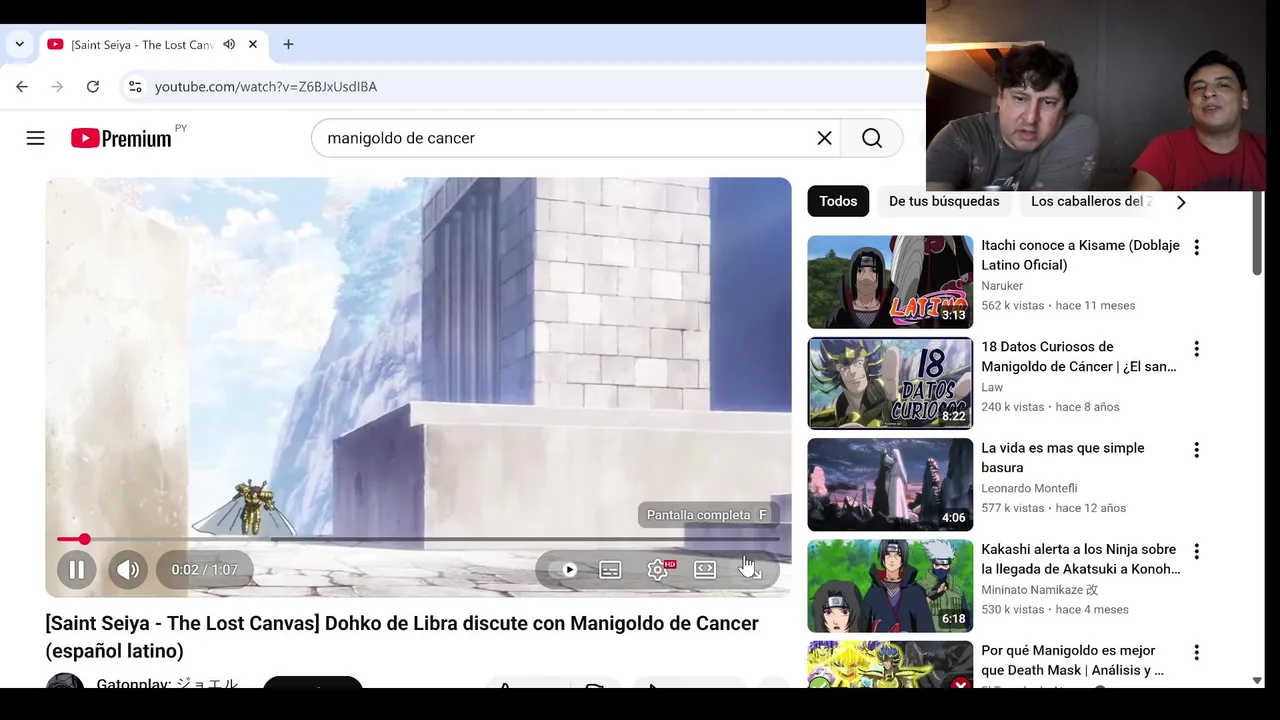Click the page vertical scrollbar thumb
Viewport: 1280px width, 720px height.
1257,232
